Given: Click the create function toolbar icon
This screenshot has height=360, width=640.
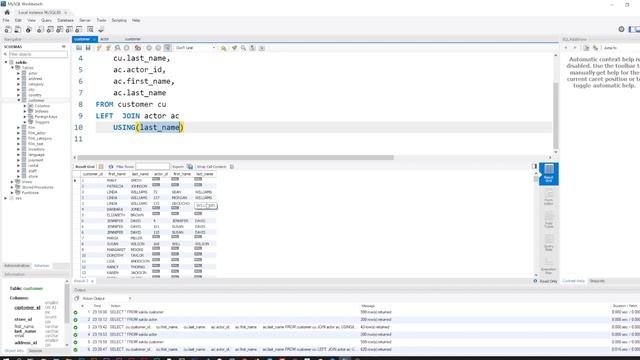Looking at the screenshot, I should point(79,29).
